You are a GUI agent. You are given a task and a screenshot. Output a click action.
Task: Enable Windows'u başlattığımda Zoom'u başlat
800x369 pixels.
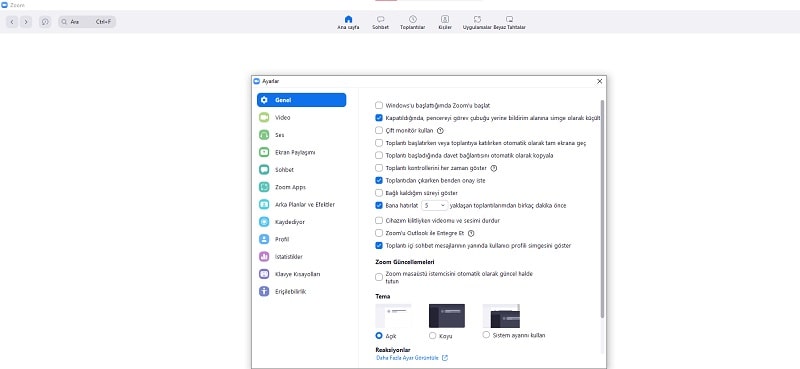tap(379, 106)
